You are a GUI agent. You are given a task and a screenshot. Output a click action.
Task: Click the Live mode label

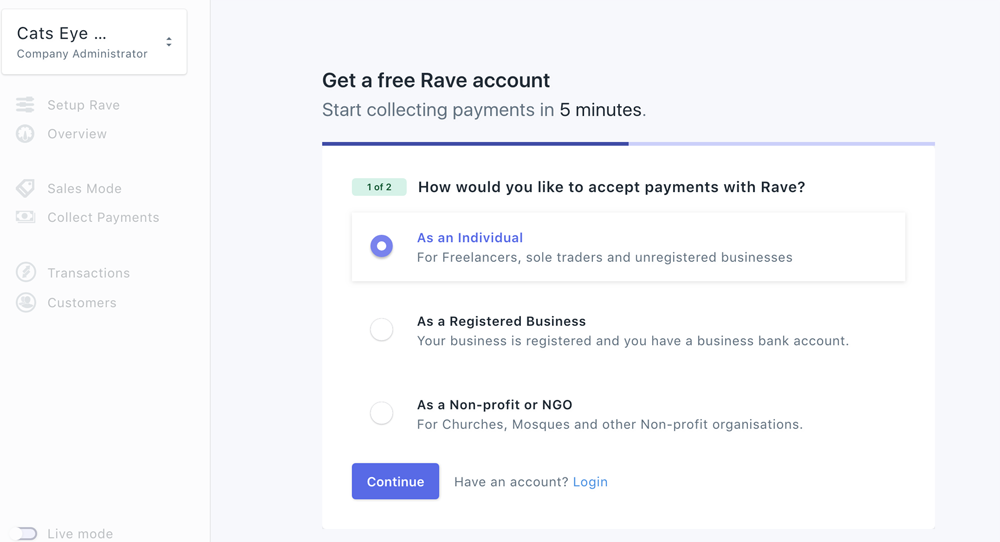coord(80,534)
